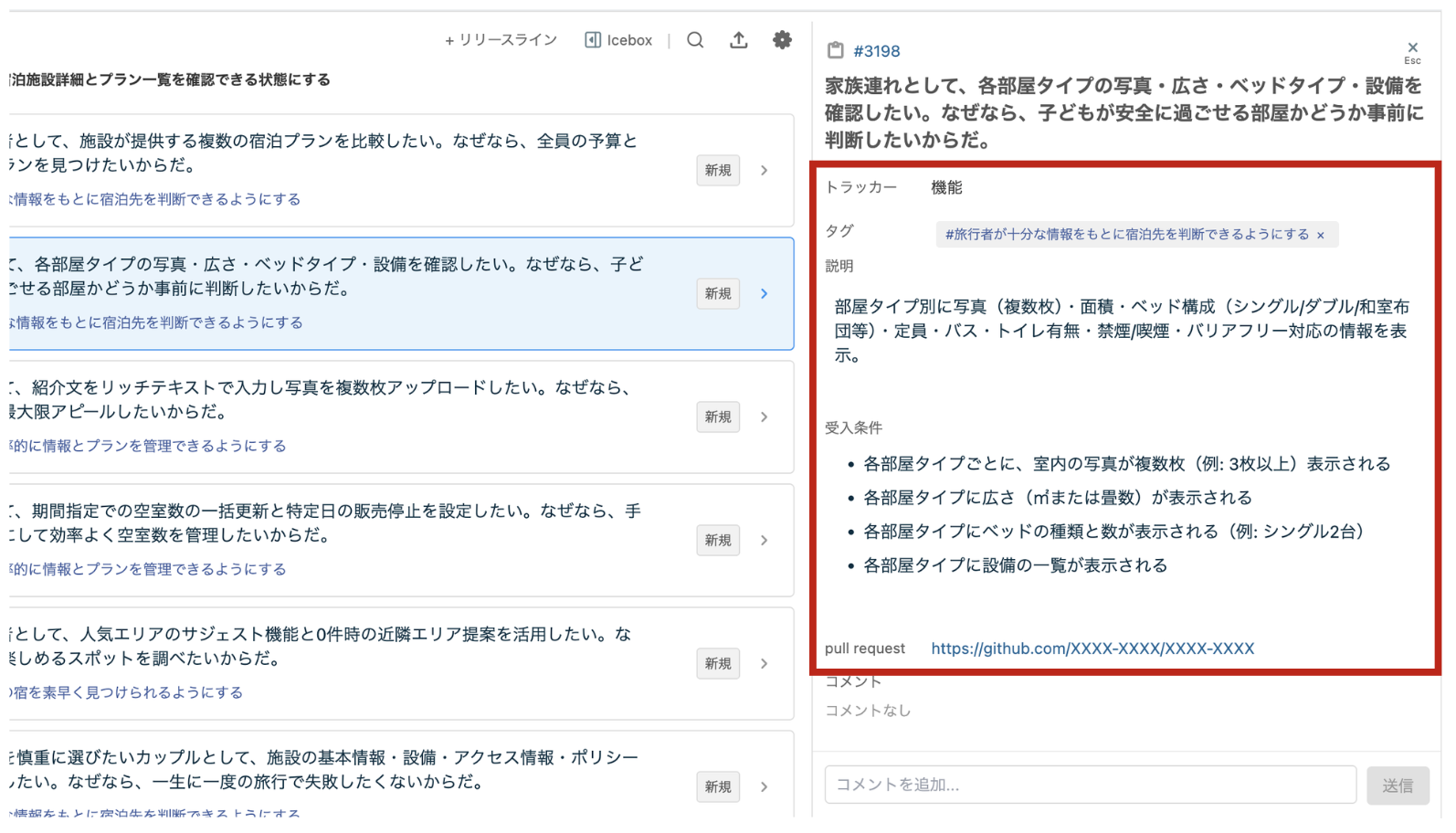
Task: Click the 送信 button
Action: (1397, 785)
